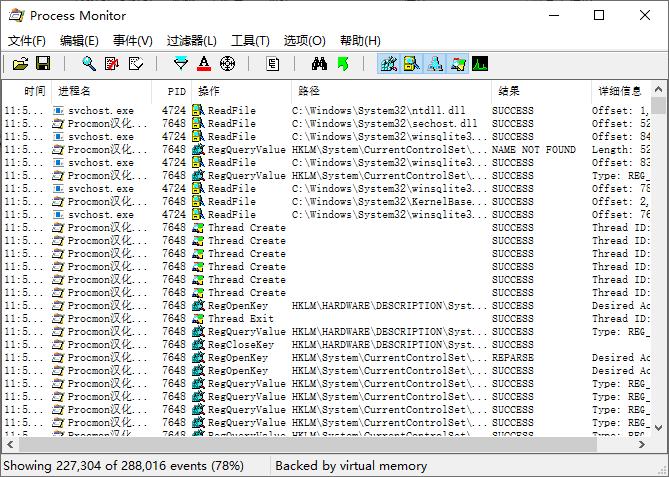Toggle show profiling events graph icon

pos(480,64)
